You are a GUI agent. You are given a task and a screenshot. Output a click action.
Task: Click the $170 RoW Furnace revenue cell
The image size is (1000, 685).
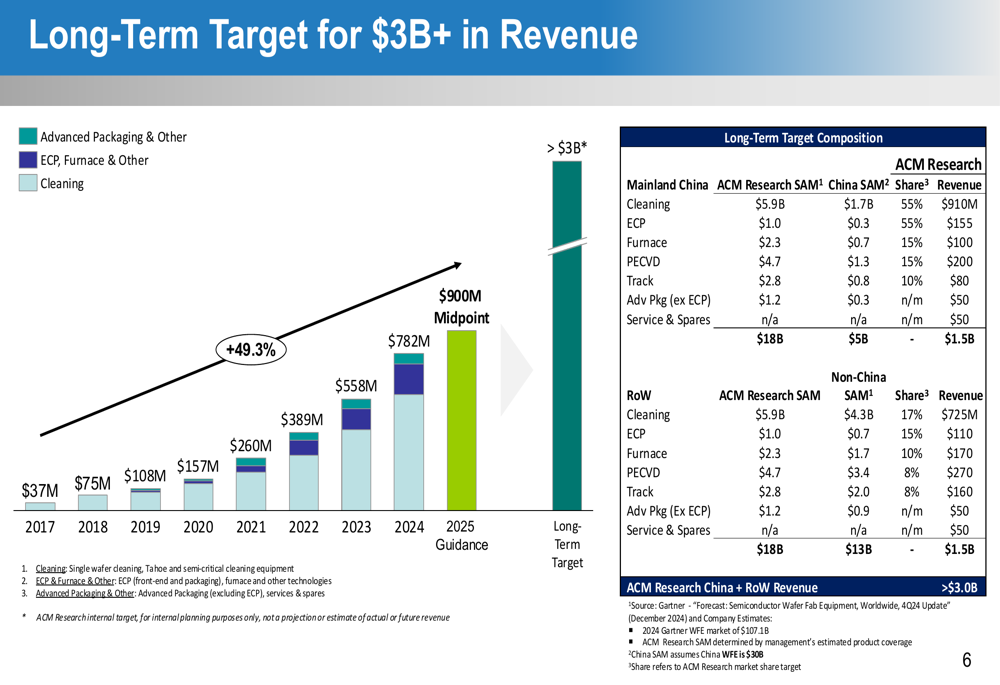pyautogui.click(x=959, y=453)
